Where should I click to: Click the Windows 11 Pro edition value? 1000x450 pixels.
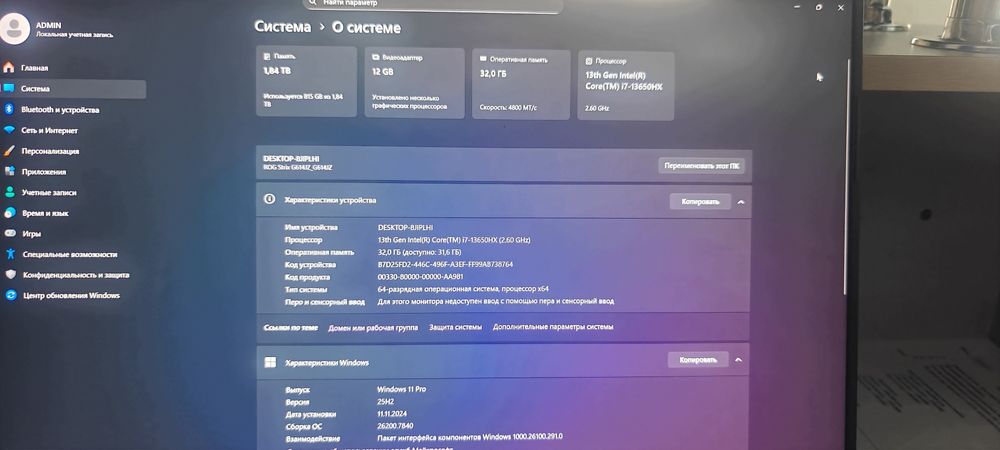pyautogui.click(x=401, y=389)
